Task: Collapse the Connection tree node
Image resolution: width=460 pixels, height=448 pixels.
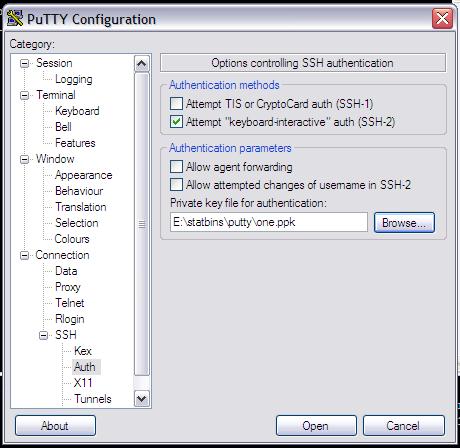Action: [x=24, y=255]
